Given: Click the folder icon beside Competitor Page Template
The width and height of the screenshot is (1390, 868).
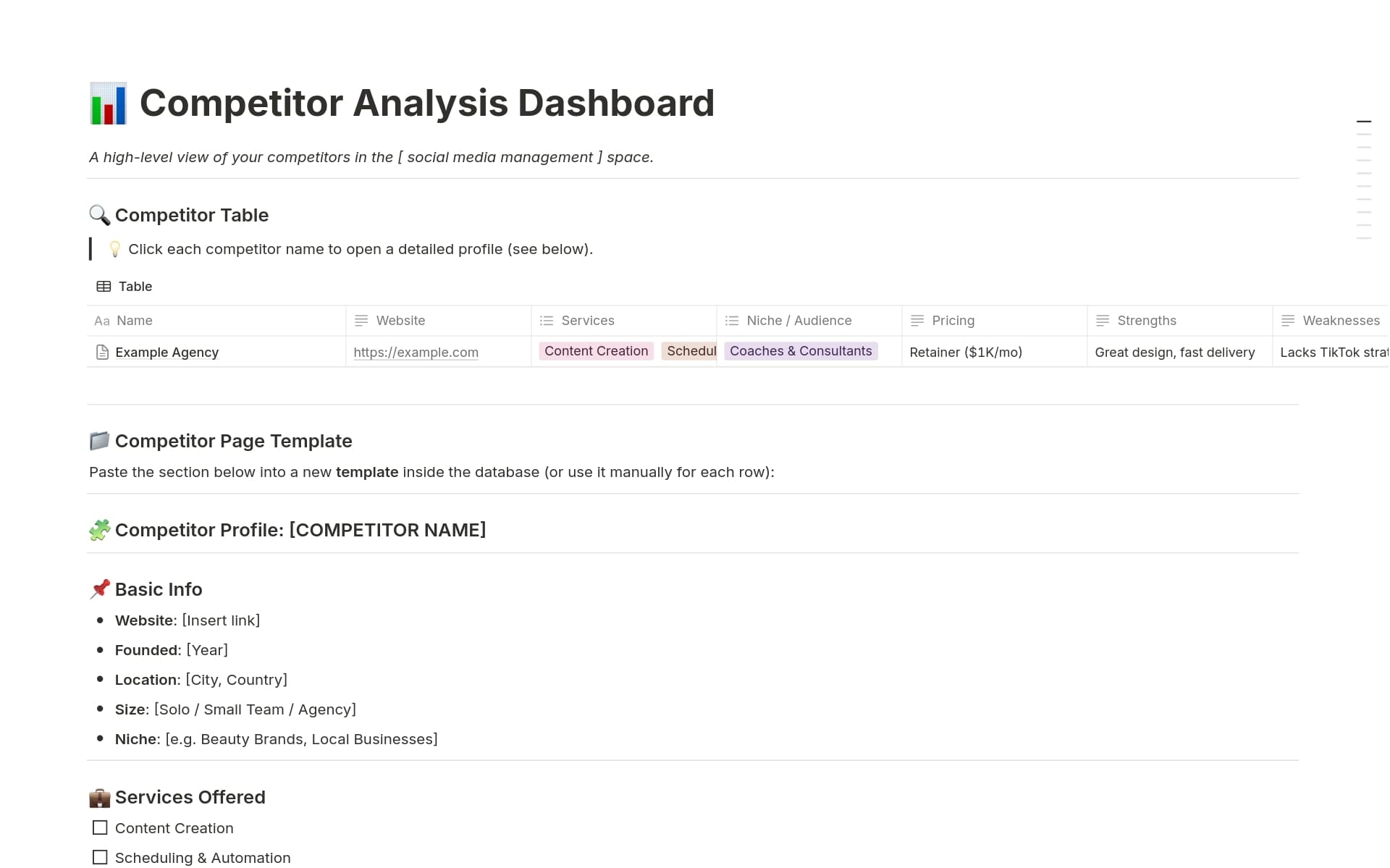Looking at the screenshot, I should 99,440.
